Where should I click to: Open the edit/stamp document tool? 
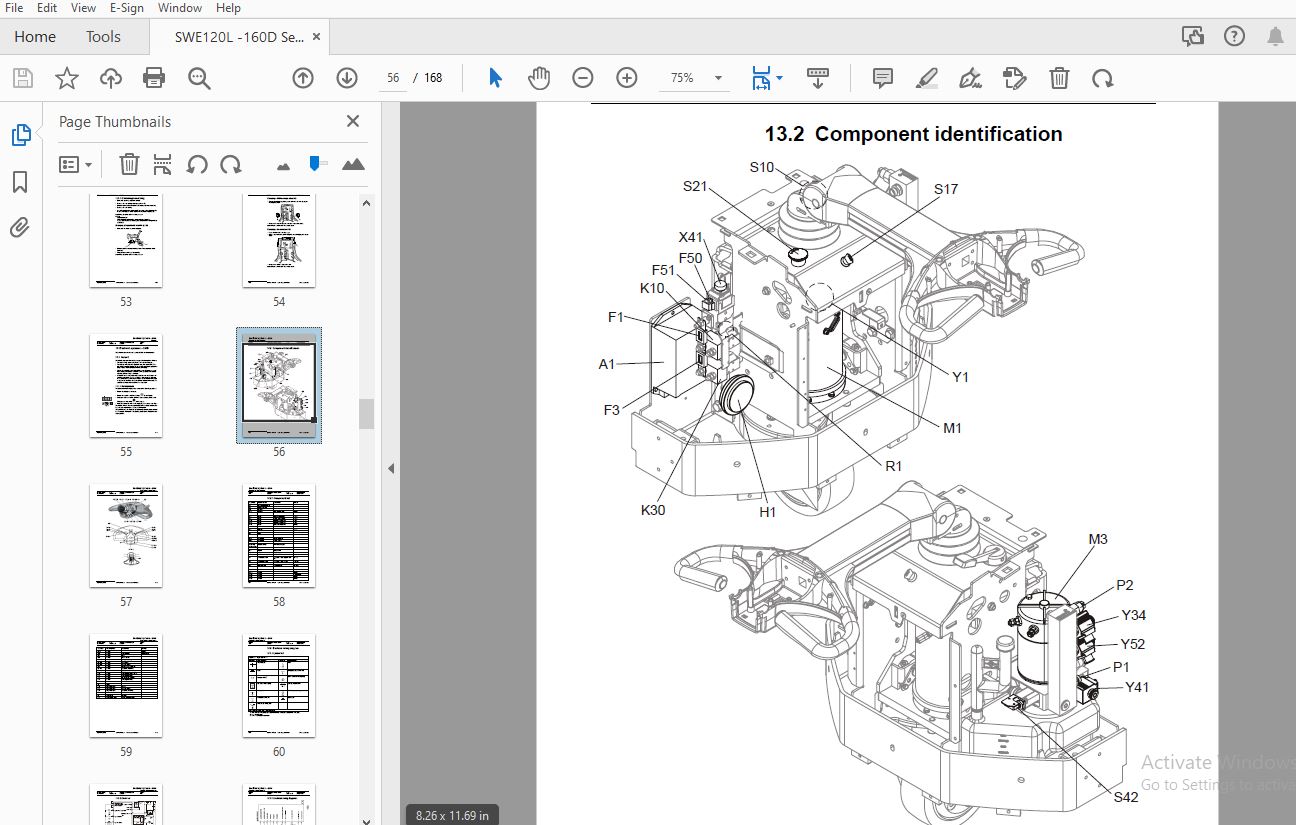pyautogui.click(x=1015, y=78)
